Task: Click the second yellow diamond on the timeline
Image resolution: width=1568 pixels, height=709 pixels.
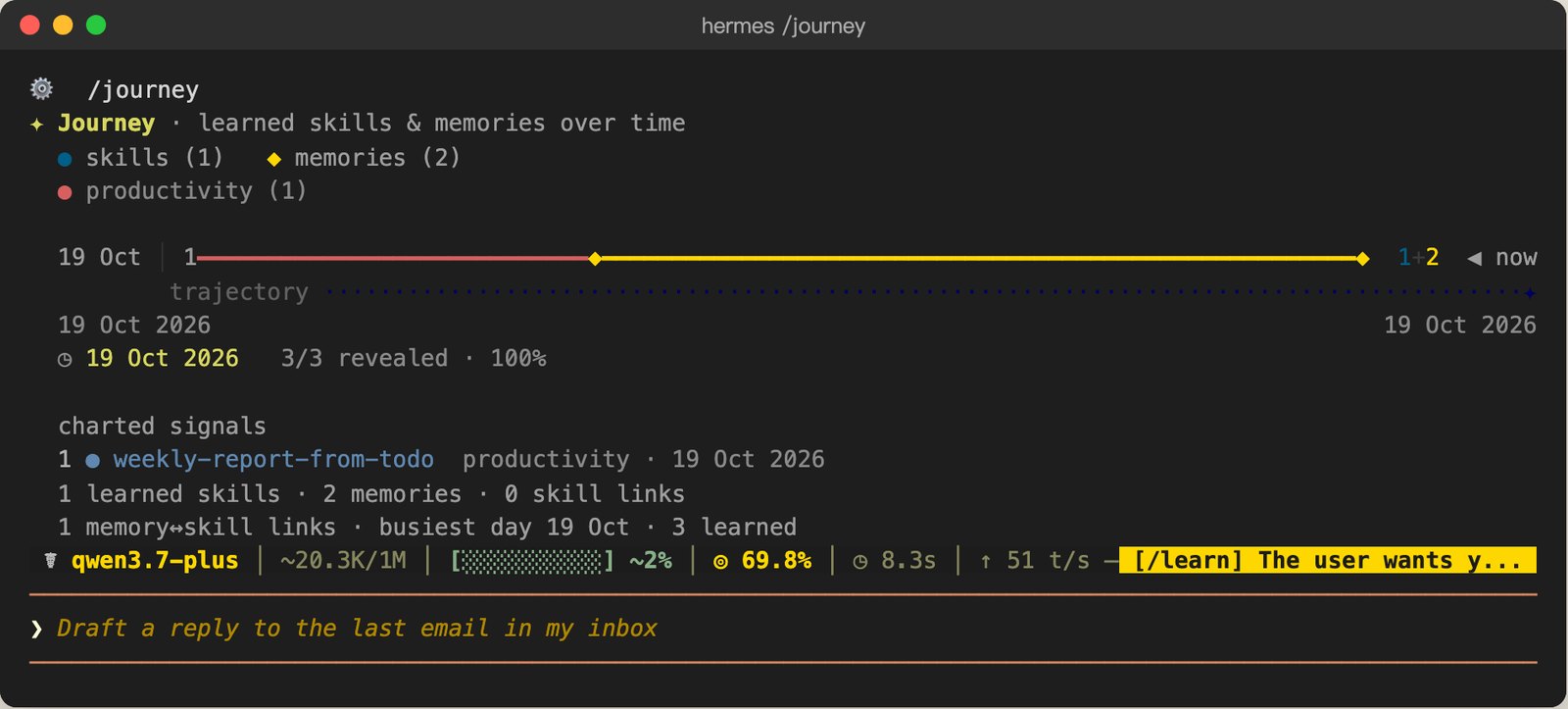Action: click(1362, 259)
